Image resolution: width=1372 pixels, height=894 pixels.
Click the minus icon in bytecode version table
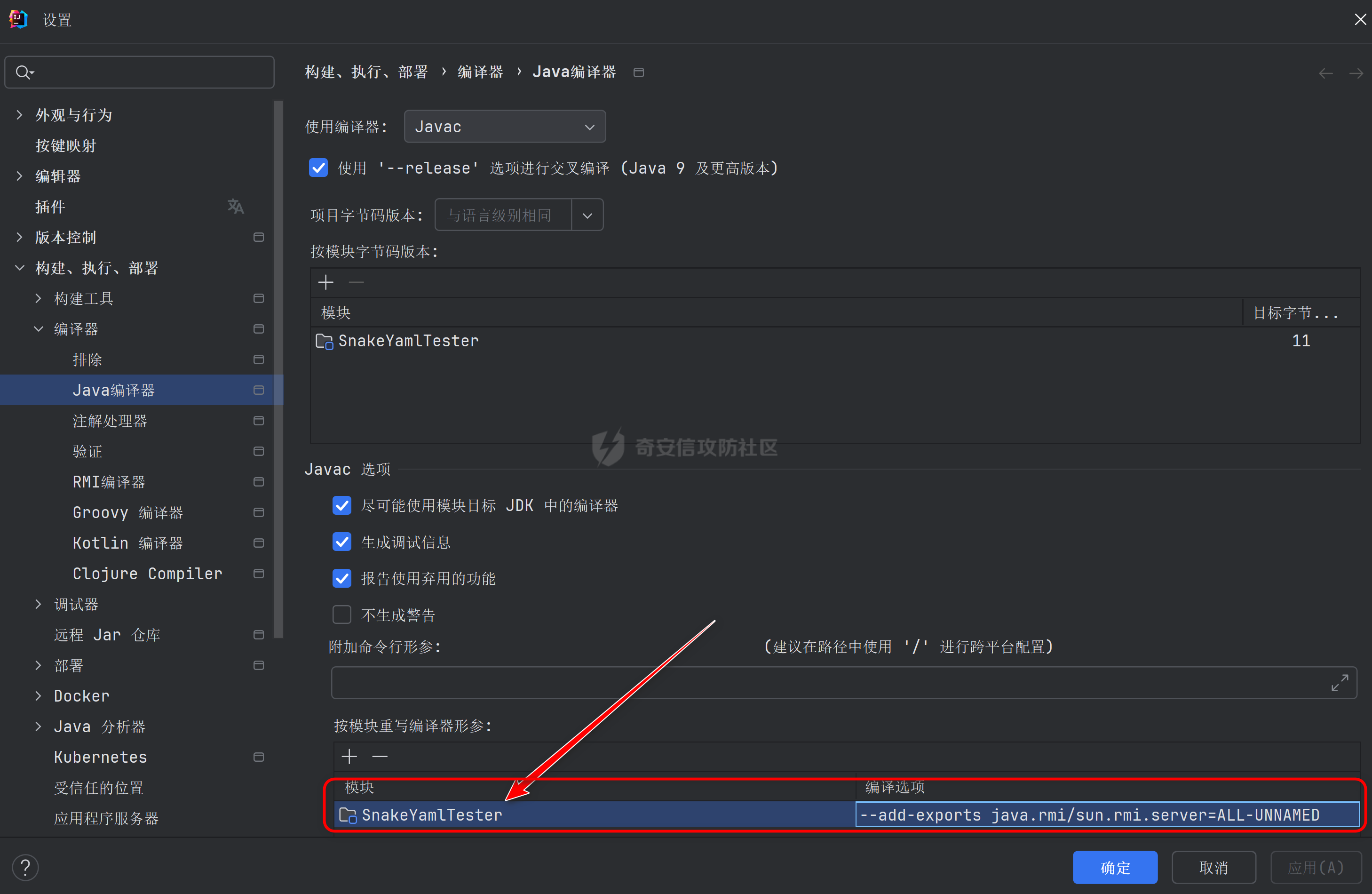click(x=356, y=282)
